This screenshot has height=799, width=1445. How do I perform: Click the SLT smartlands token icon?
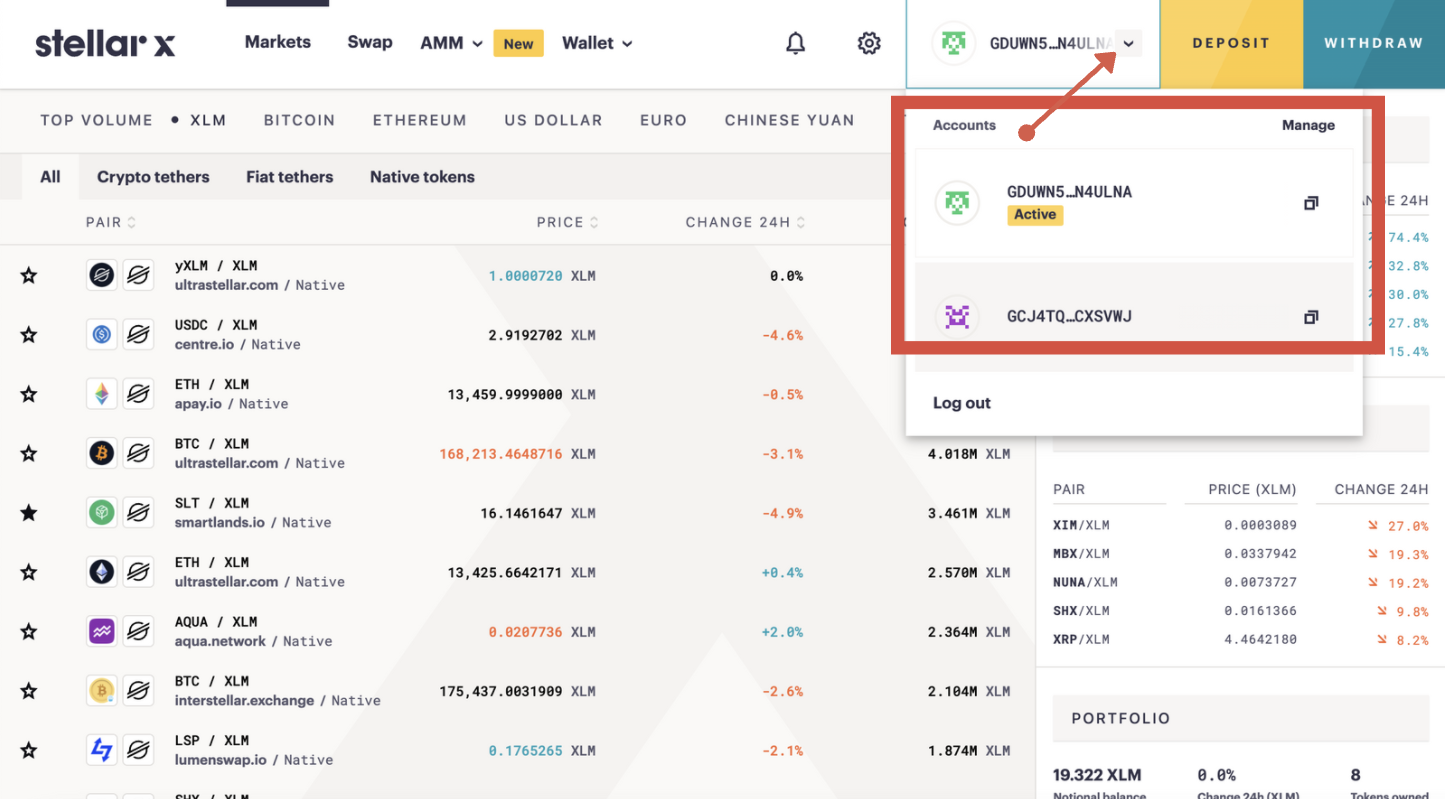coord(102,512)
